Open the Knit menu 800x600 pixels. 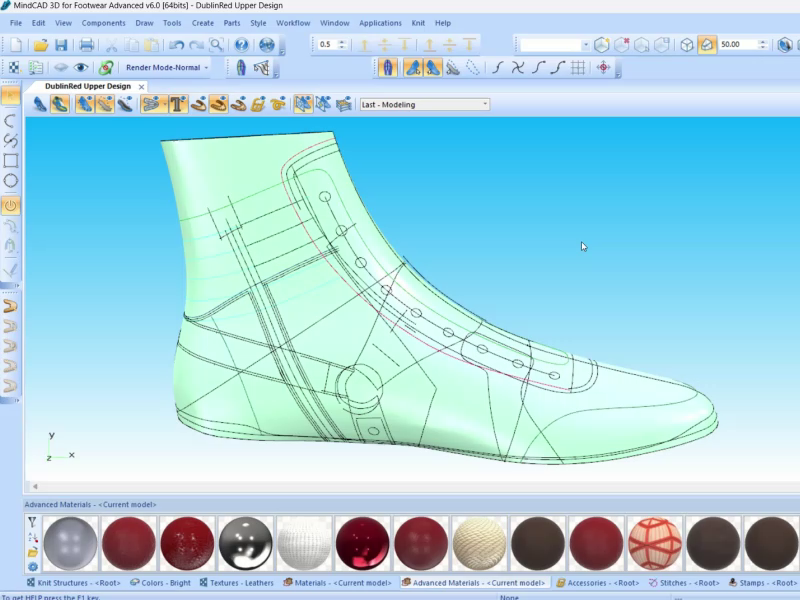pos(418,23)
